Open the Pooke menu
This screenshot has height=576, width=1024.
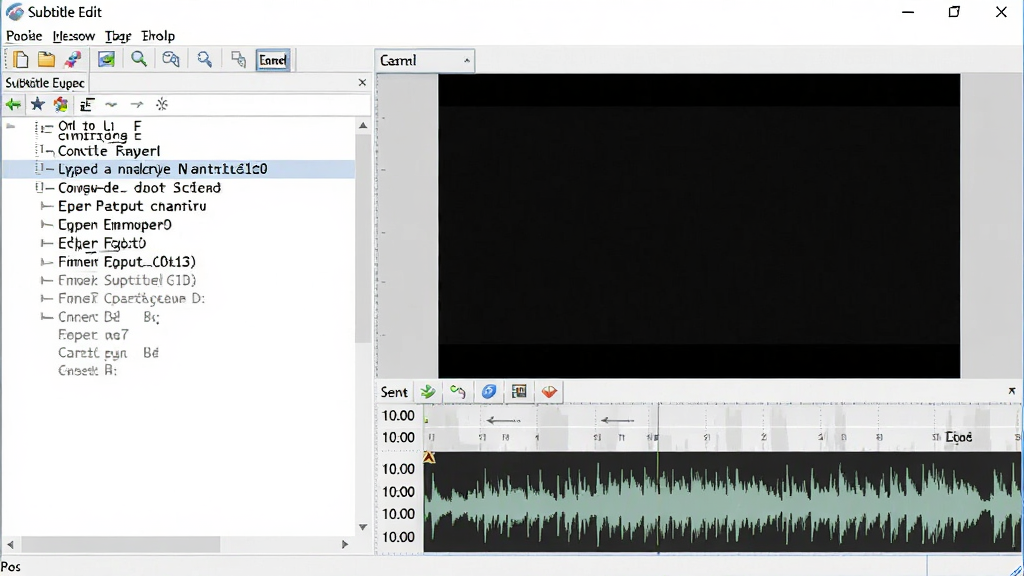click(24, 36)
